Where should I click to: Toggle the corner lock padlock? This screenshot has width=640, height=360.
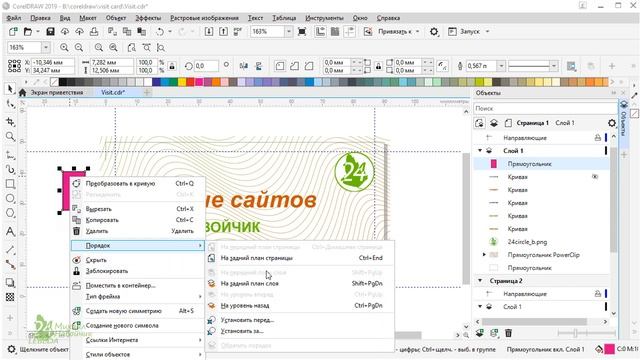[378, 66]
